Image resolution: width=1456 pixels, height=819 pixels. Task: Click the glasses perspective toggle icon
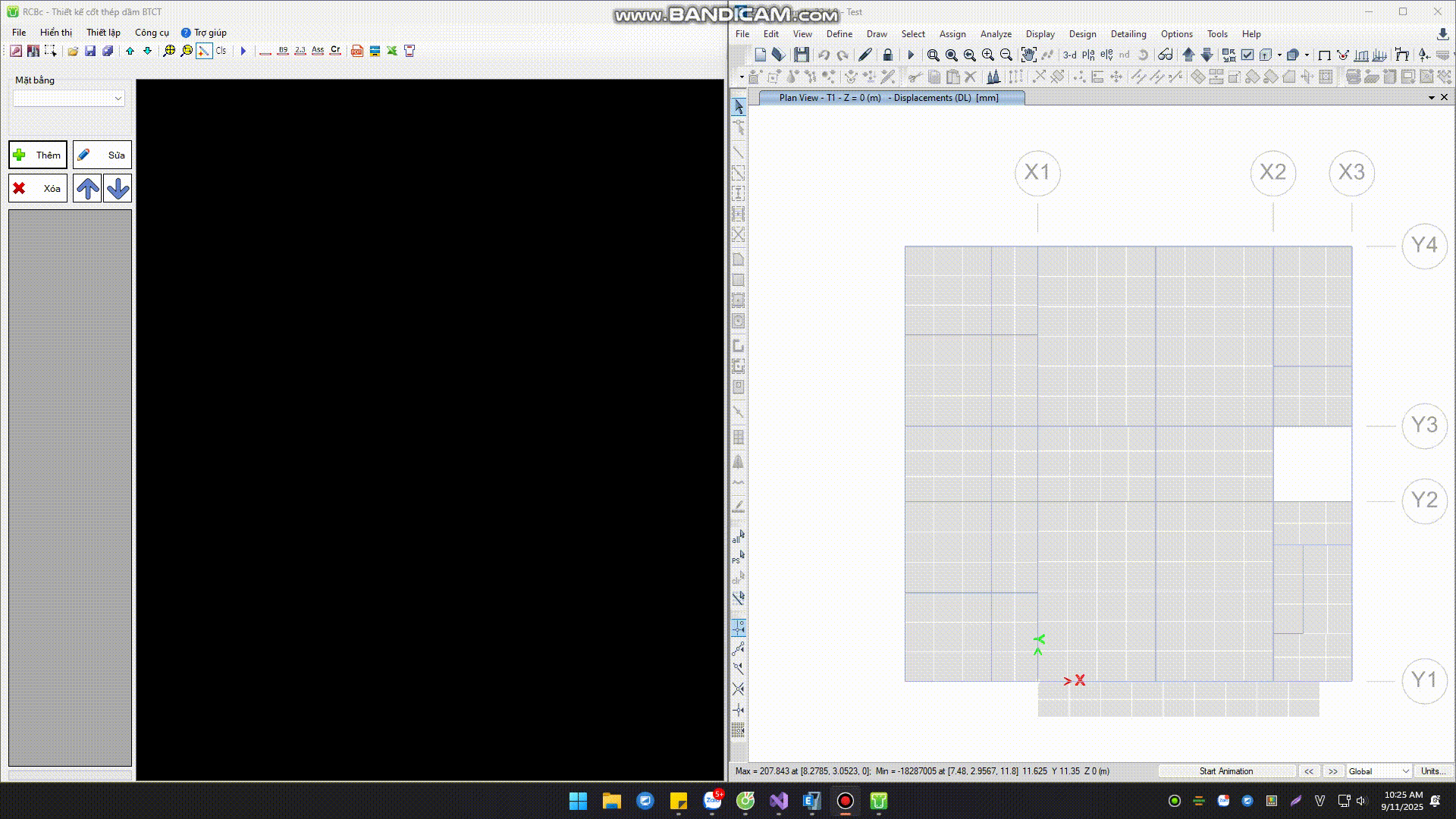1166,55
